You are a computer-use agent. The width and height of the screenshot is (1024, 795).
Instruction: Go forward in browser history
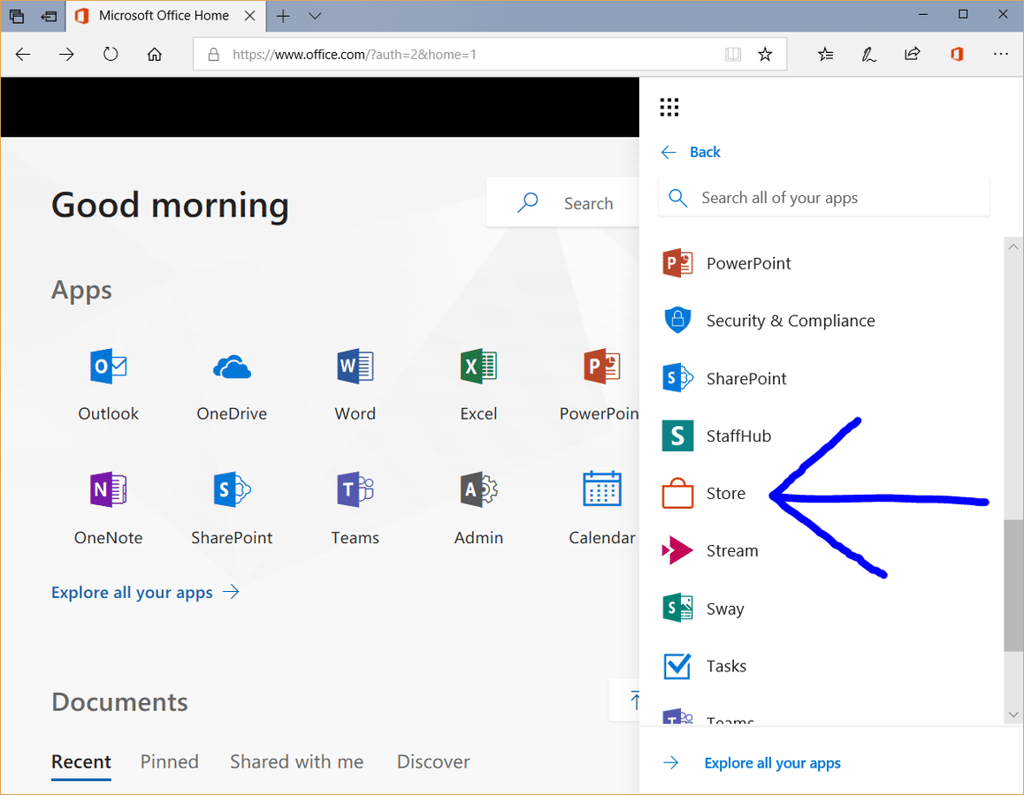(67, 54)
